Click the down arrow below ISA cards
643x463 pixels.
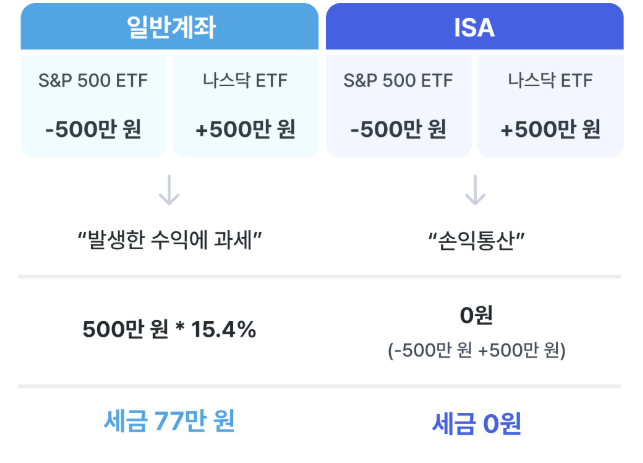tap(475, 190)
